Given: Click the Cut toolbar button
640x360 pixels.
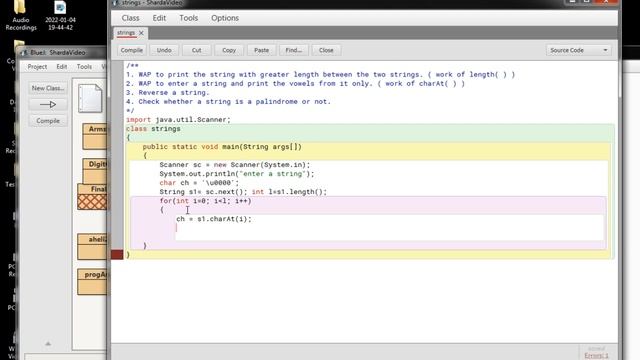Looking at the screenshot, I should click(x=196, y=50).
